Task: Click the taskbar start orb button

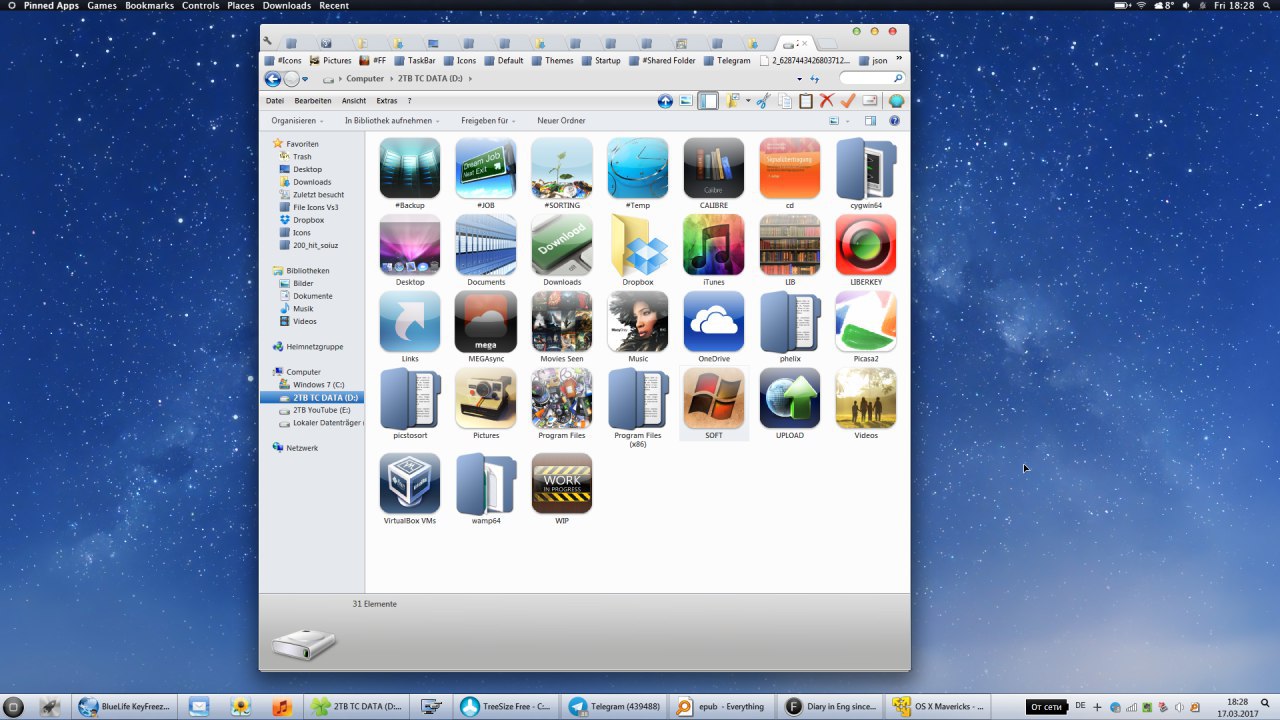Action: click(14, 707)
